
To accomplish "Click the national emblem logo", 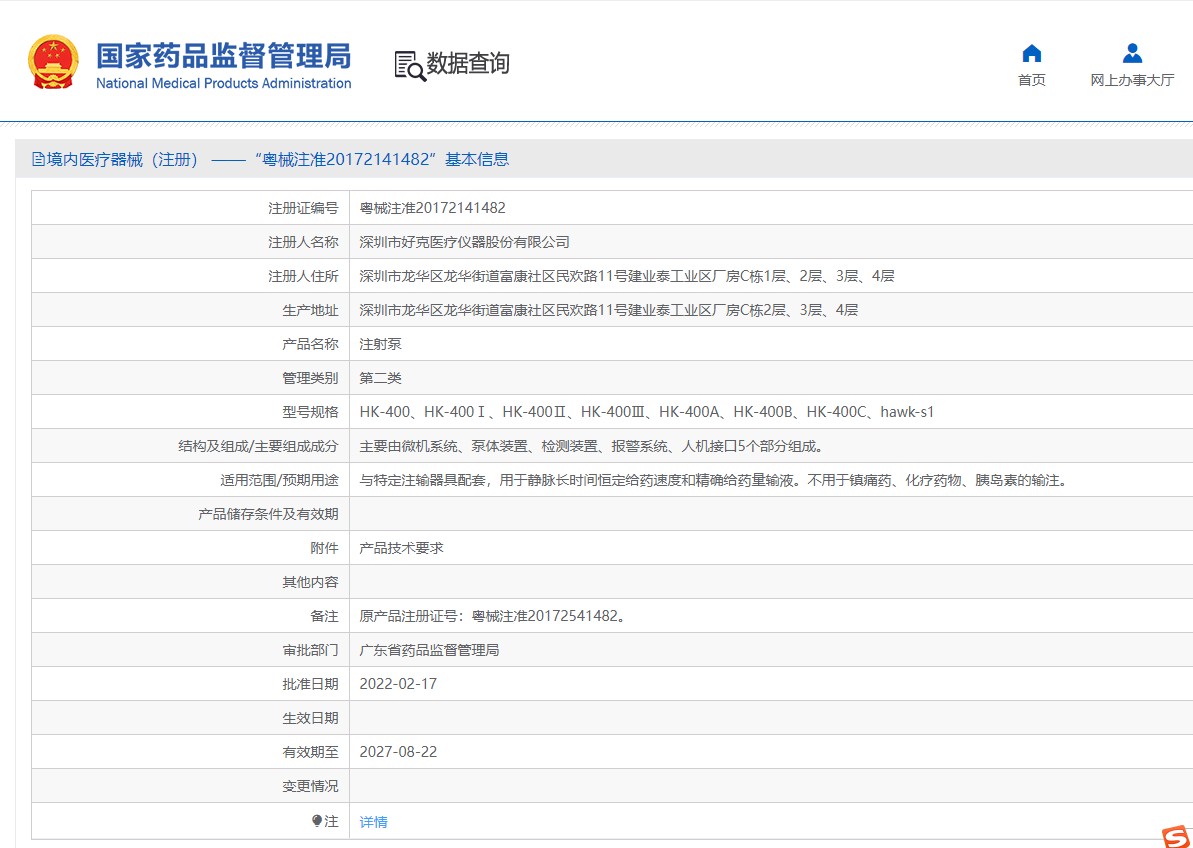I will (52, 62).
